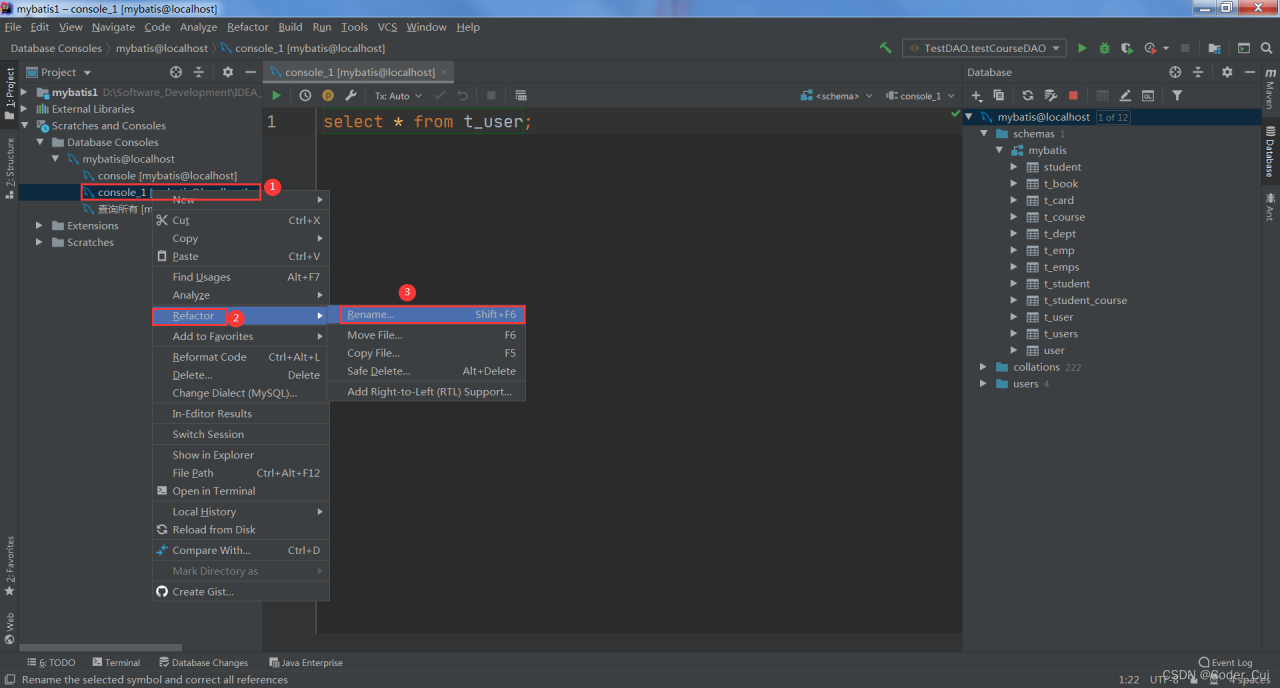Viewport: 1280px width, 688px height.
Task: Click locate target icon in Database panel
Action: coord(1175,72)
